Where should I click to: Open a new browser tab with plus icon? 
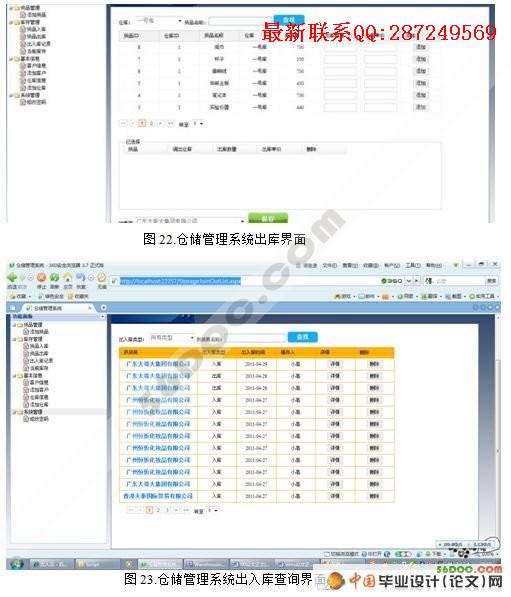[104, 307]
